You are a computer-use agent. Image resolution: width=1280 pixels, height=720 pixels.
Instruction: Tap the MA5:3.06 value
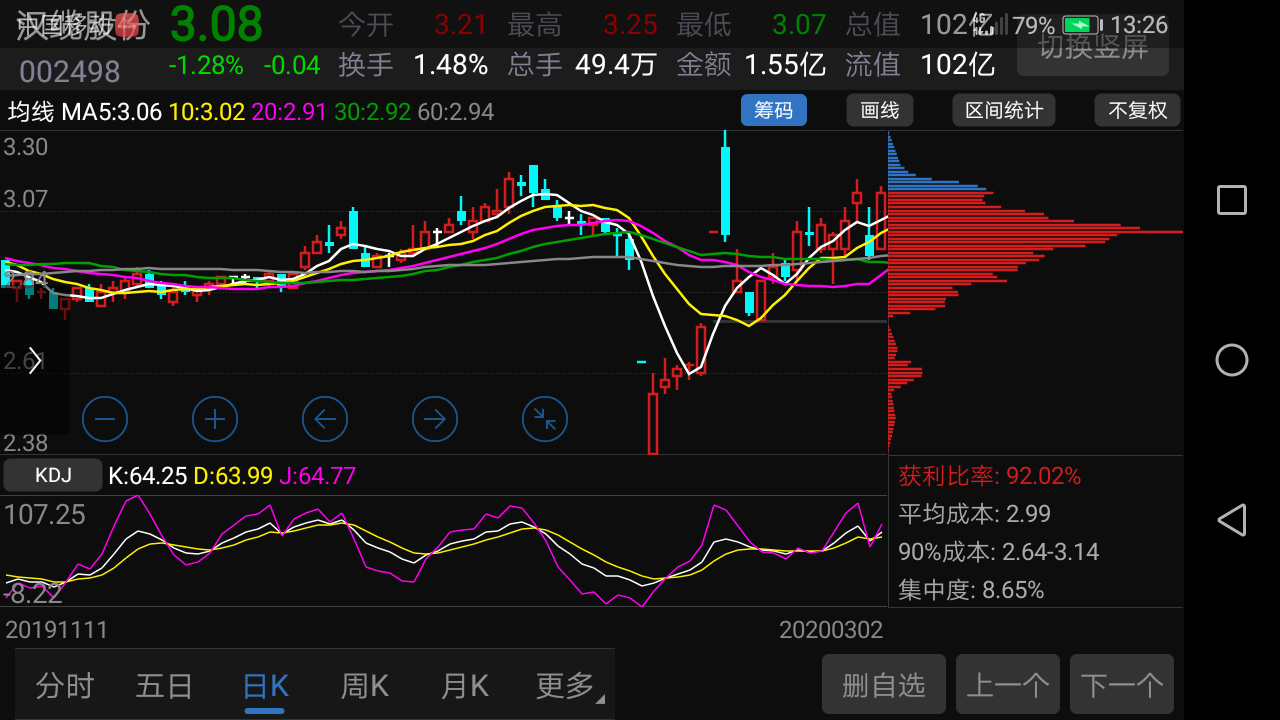pyautogui.click(x=112, y=111)
